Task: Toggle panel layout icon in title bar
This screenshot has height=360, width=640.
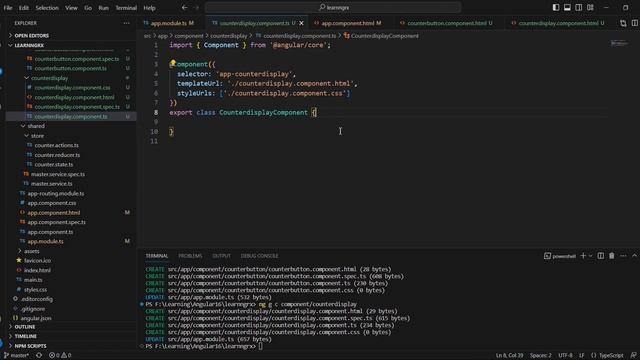Action: [567, 7]
